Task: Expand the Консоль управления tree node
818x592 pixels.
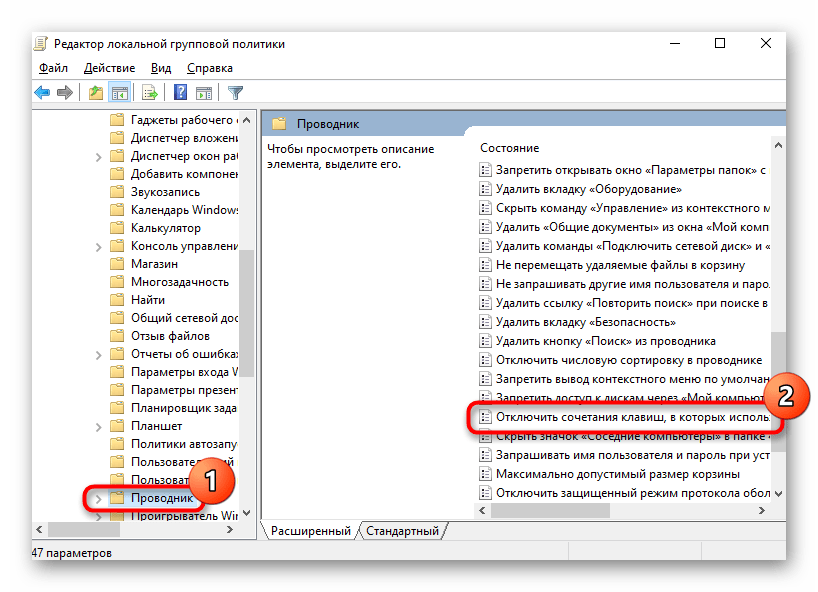Action: (x=98, y=246)
